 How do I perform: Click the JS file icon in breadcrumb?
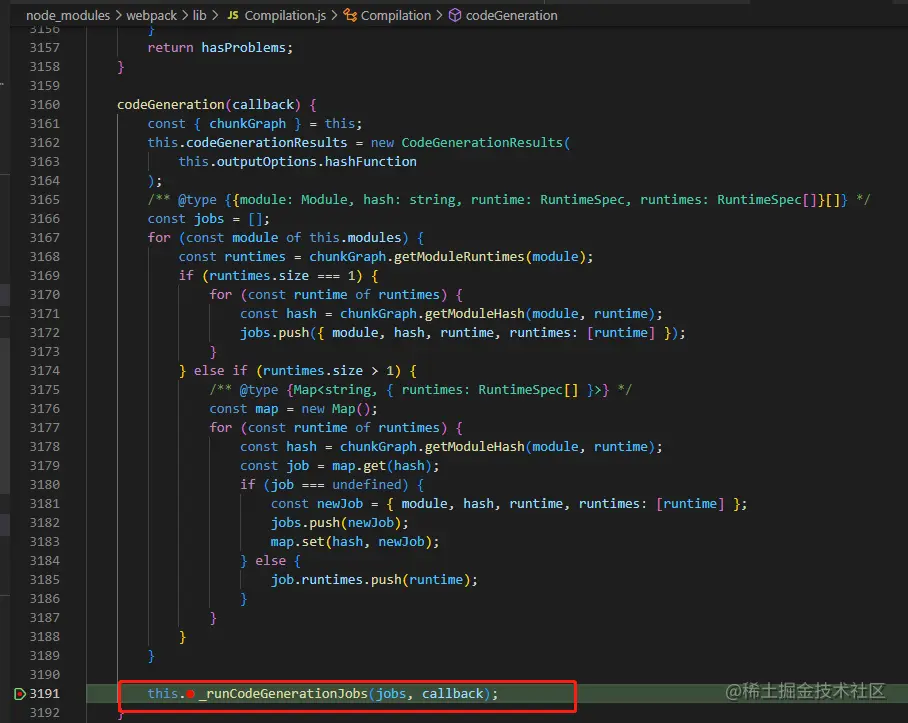[x=233, y=16]
